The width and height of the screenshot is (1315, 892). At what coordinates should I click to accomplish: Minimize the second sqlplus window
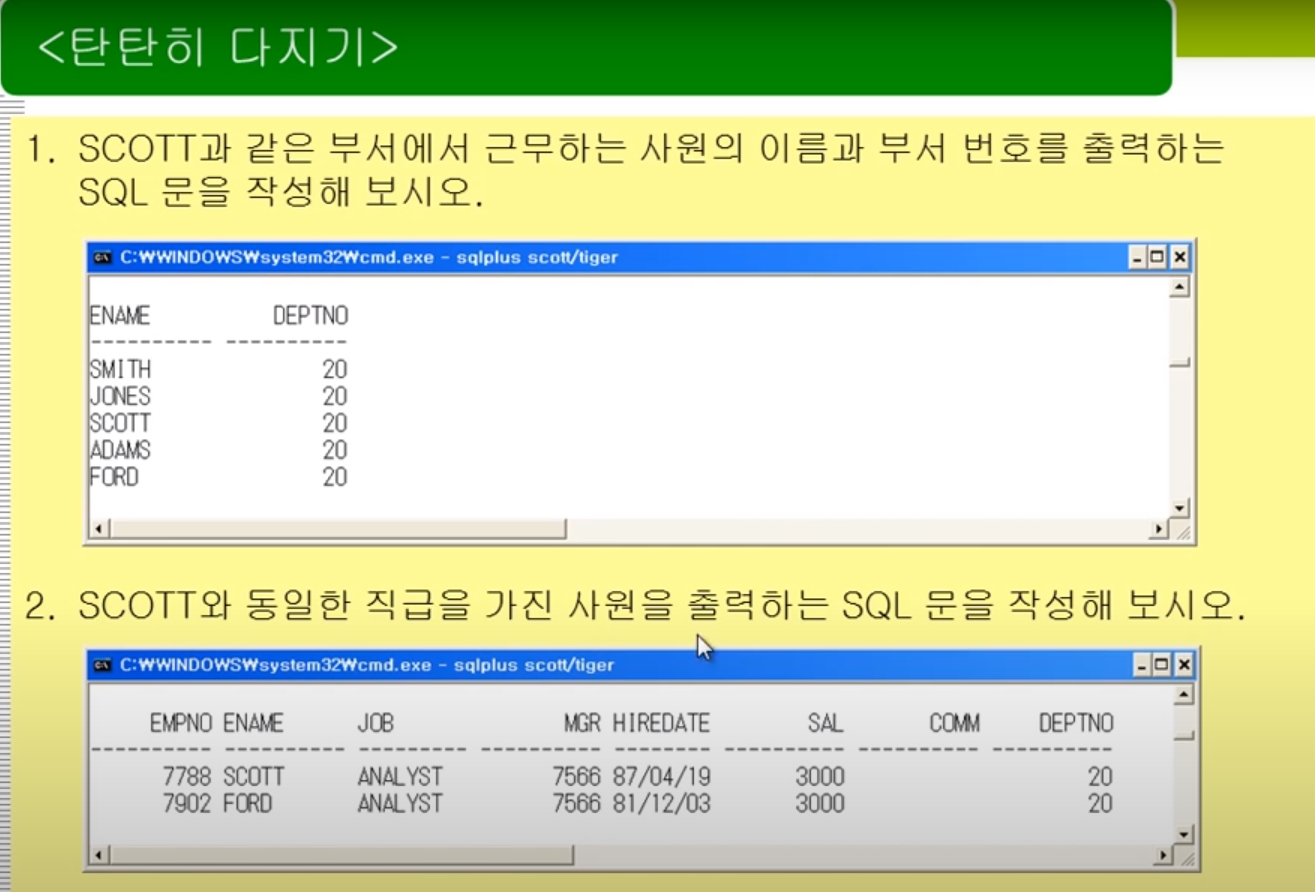[1143, 665]
